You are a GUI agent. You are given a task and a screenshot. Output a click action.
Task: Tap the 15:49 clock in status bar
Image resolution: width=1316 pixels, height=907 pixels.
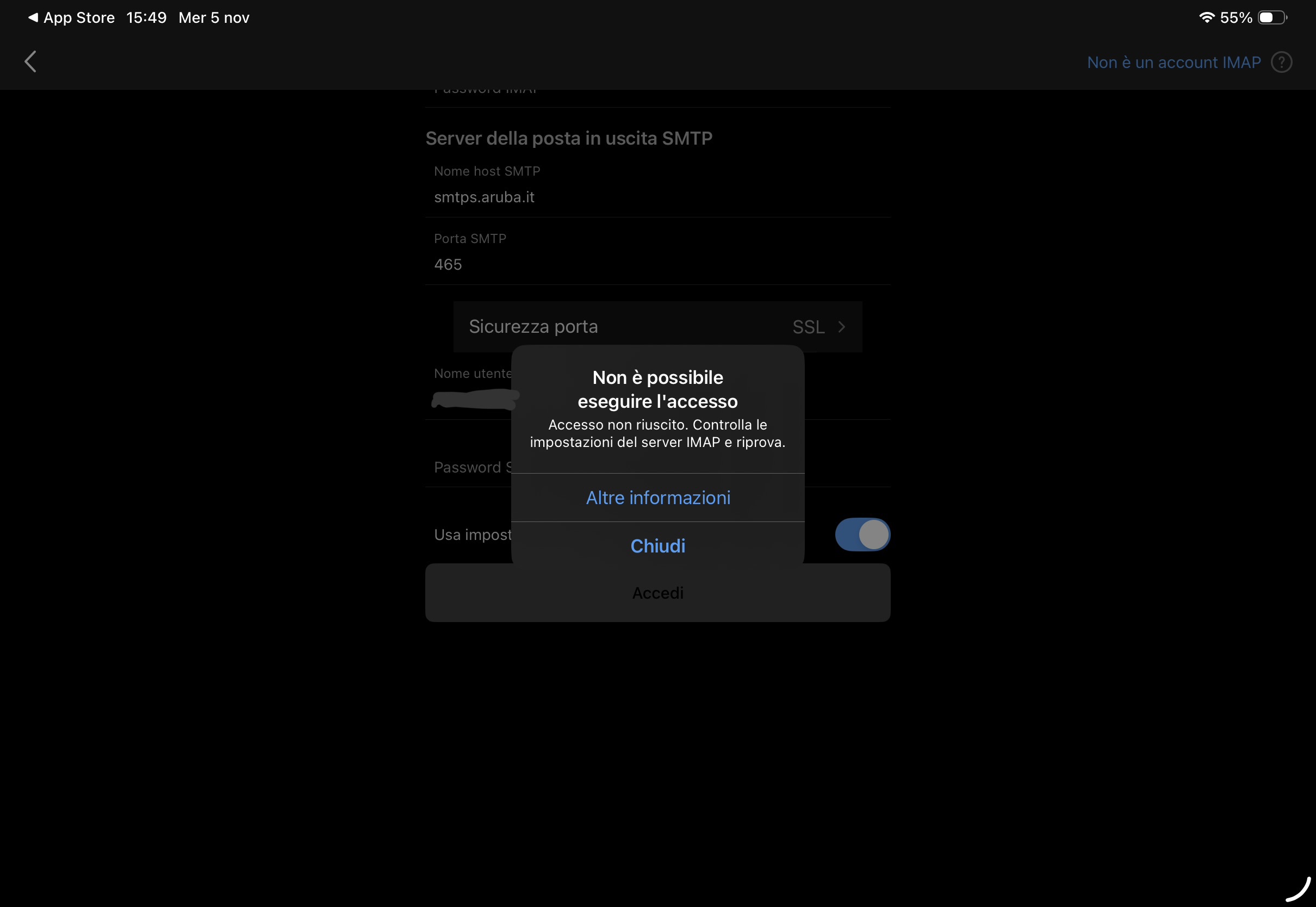[x=147, y=17]
